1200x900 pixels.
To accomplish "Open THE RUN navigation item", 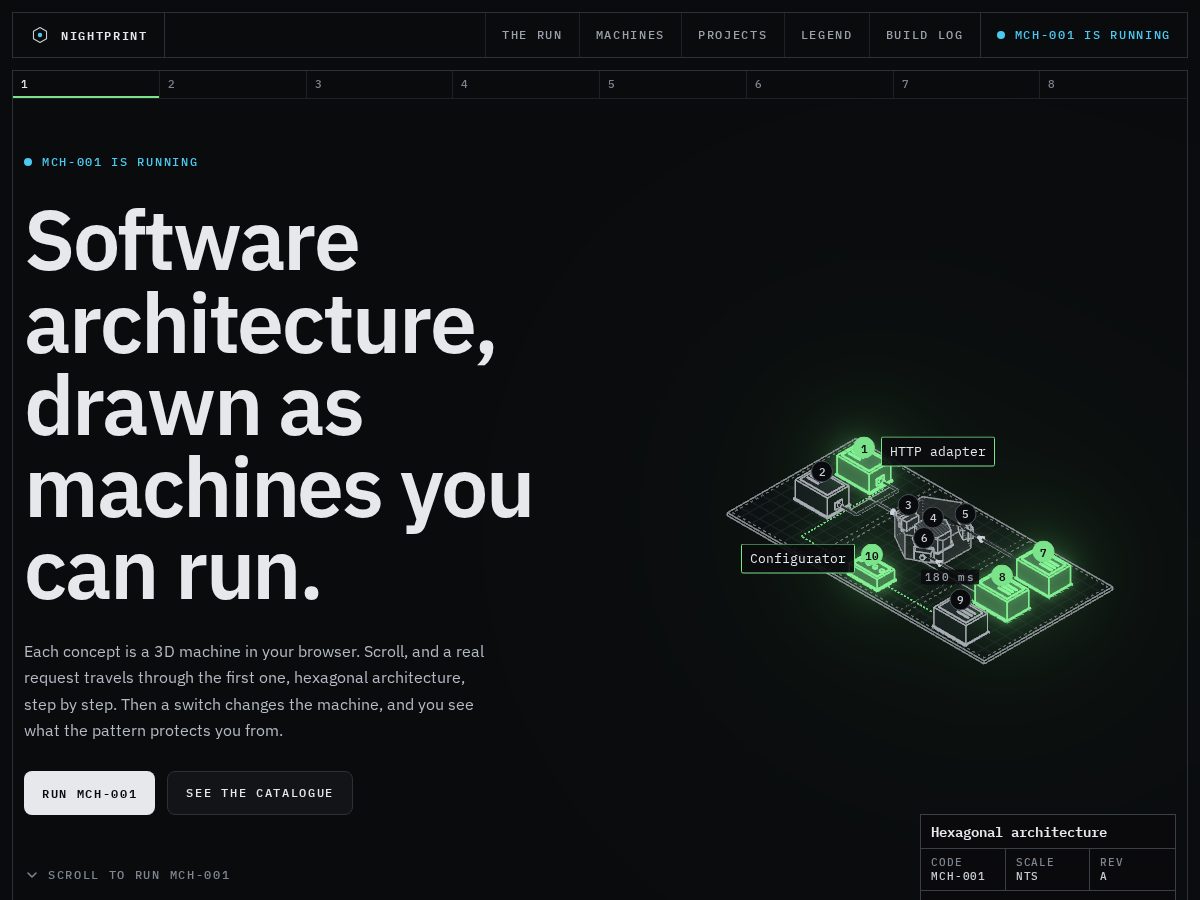I will pos(532,35).
